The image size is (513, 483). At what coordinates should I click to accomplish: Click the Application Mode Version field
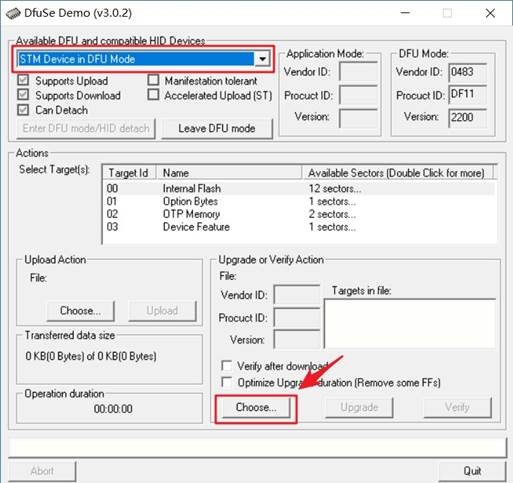(x=358, y=118)
